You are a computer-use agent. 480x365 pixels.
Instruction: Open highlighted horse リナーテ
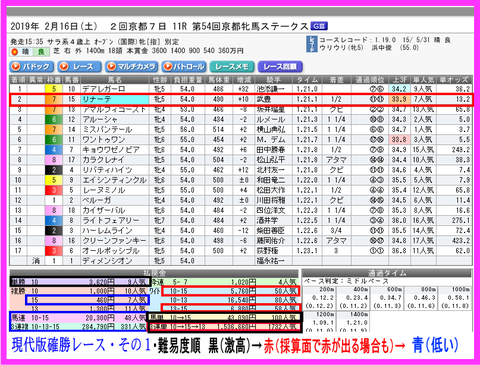[97, 99]
